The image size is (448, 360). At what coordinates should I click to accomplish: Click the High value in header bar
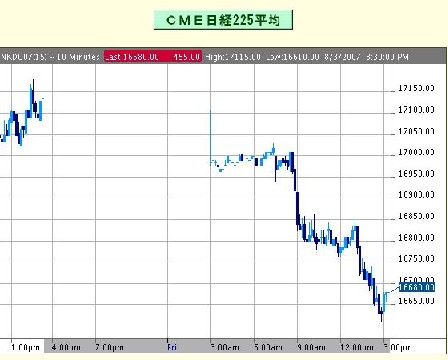click(233, 57)
